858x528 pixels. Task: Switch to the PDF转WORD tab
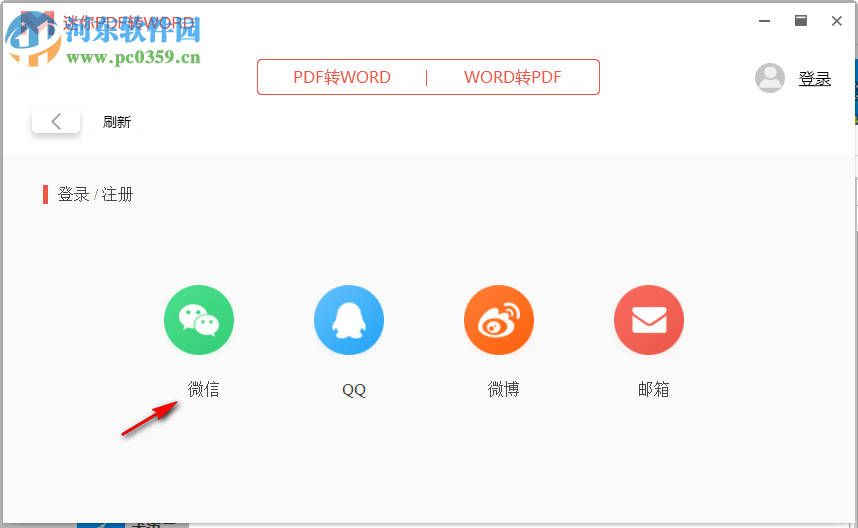342,77
